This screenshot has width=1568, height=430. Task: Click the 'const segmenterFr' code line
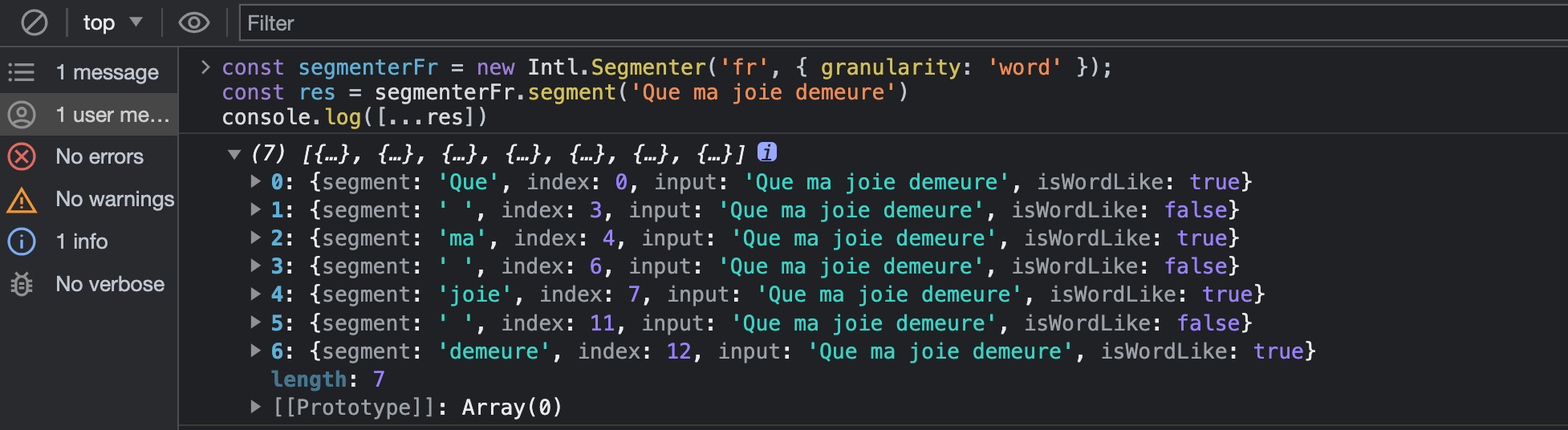coord(667,67)
